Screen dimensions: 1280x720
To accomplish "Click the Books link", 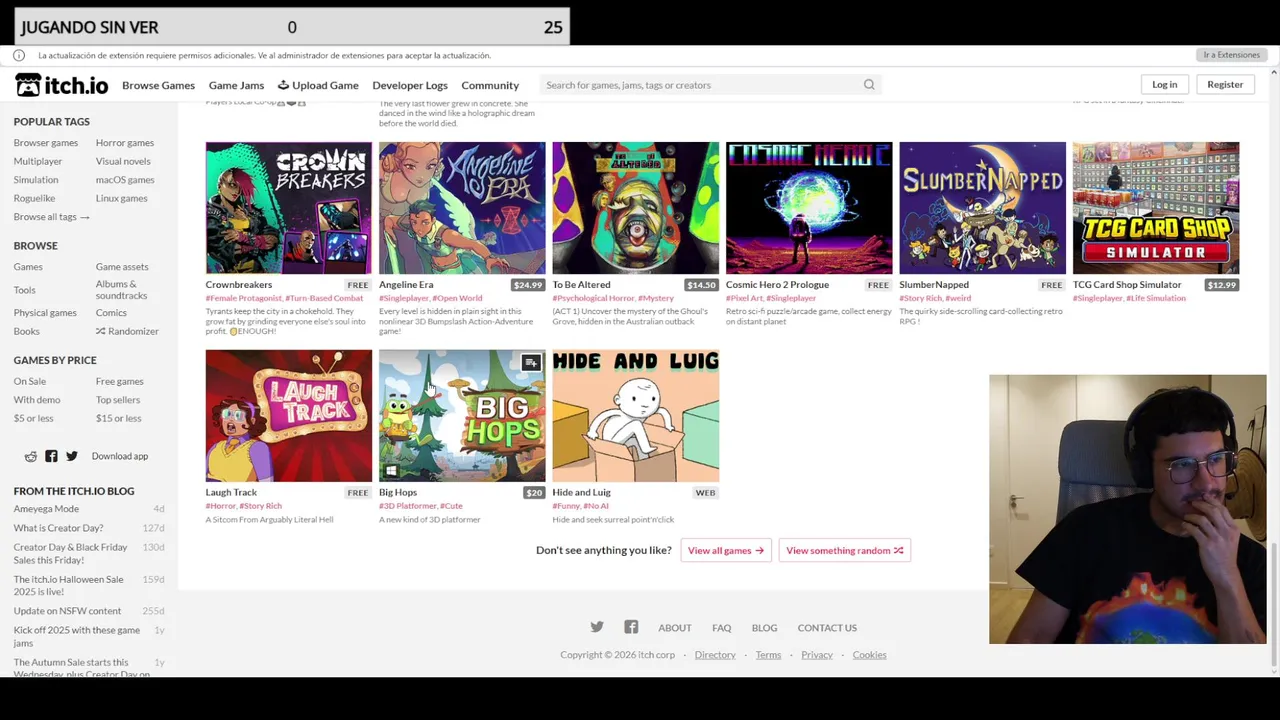I will click(x=27, y=331).
